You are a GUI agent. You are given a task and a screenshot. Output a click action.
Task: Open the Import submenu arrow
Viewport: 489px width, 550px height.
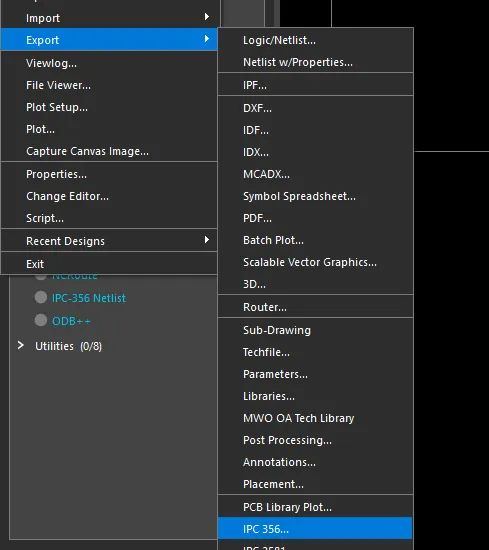pyautogui.click(x=207, y=17)
